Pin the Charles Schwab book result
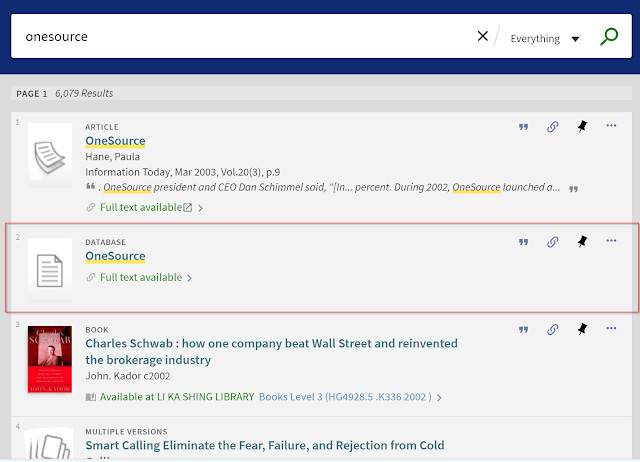Viewport: 640px width, 462px height. [582, 329]
